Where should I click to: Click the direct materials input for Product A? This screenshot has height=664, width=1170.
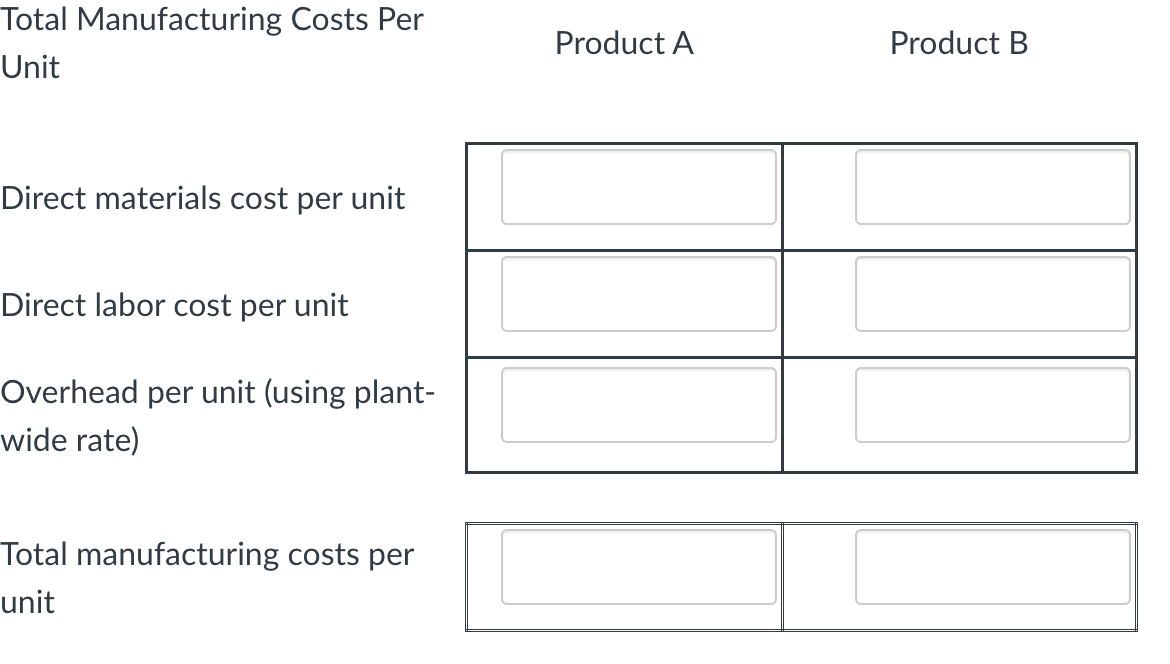tap(638, 188)
